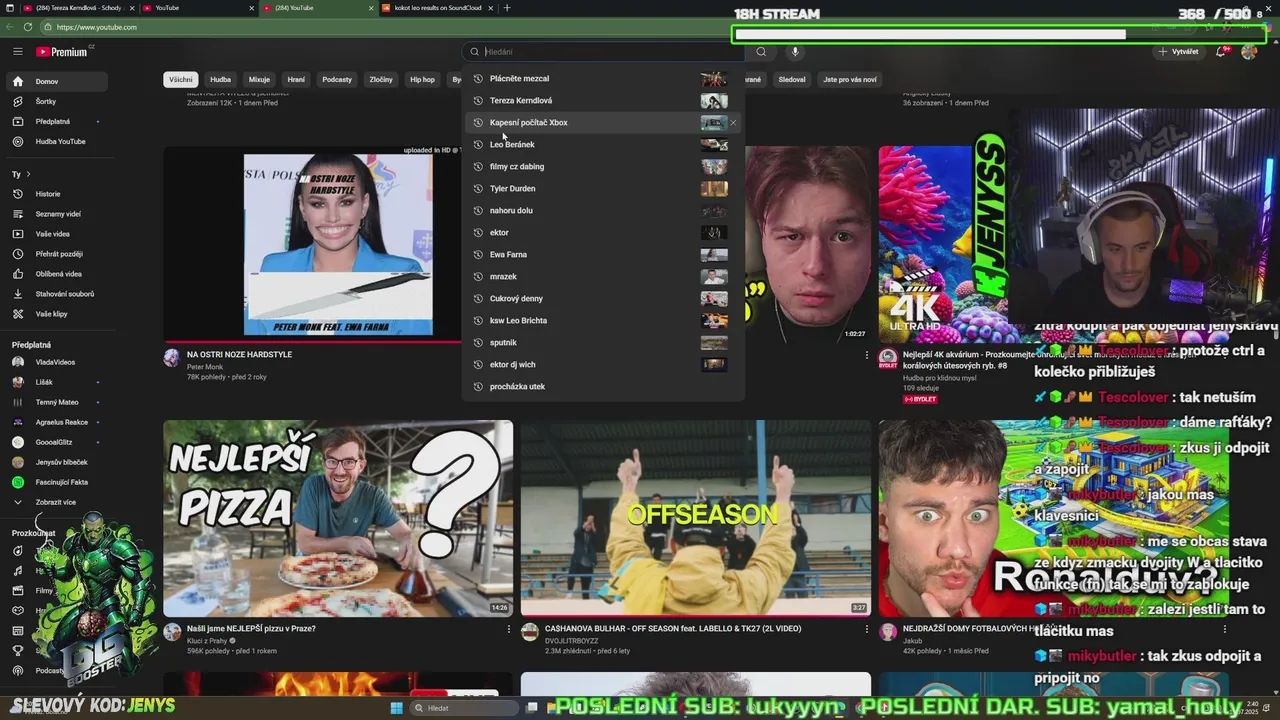The height and width of the screenshot is (720, 1280).
Task: Open a new browser tab
Action: pyautogui.click(x=507, y=8)
